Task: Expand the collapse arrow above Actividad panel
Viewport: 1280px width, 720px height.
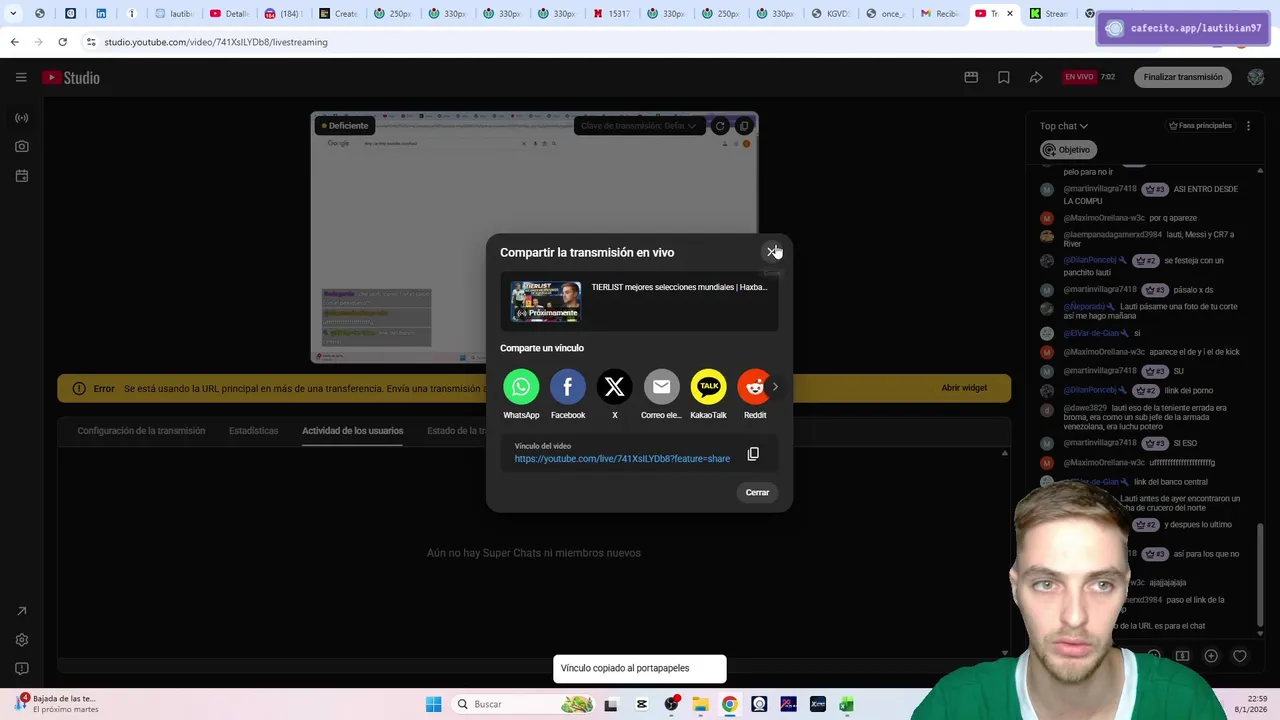Action: (1005, 454)
